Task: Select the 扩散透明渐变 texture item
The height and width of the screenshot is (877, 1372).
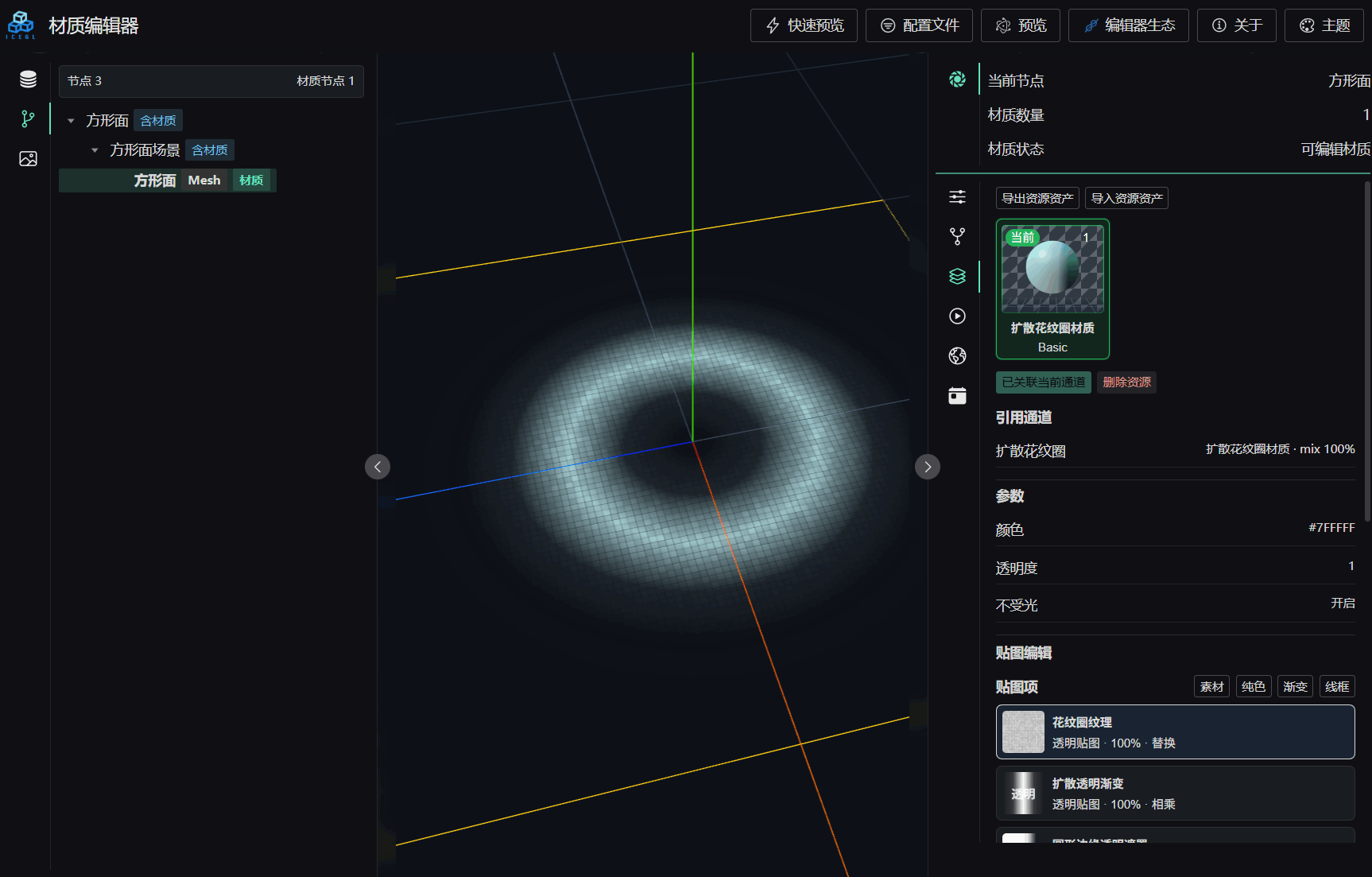Action: [1175, 794]
